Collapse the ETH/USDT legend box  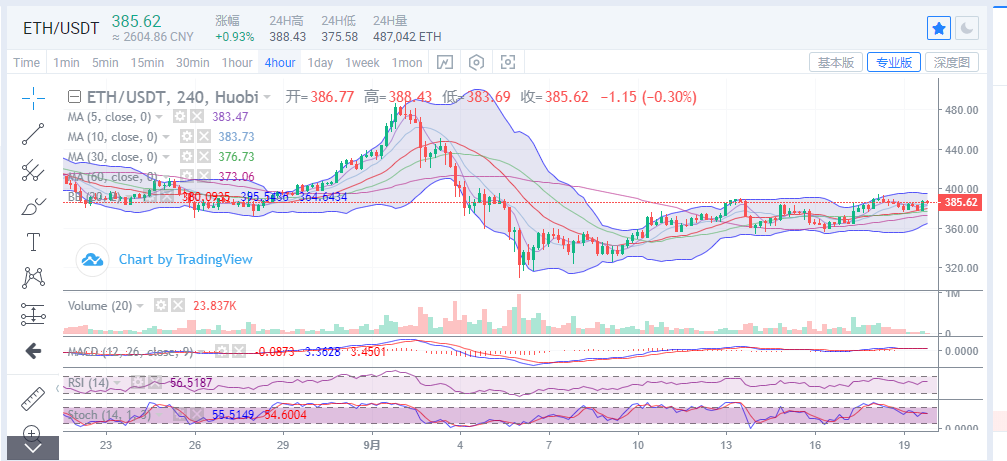tap(74, 98)
